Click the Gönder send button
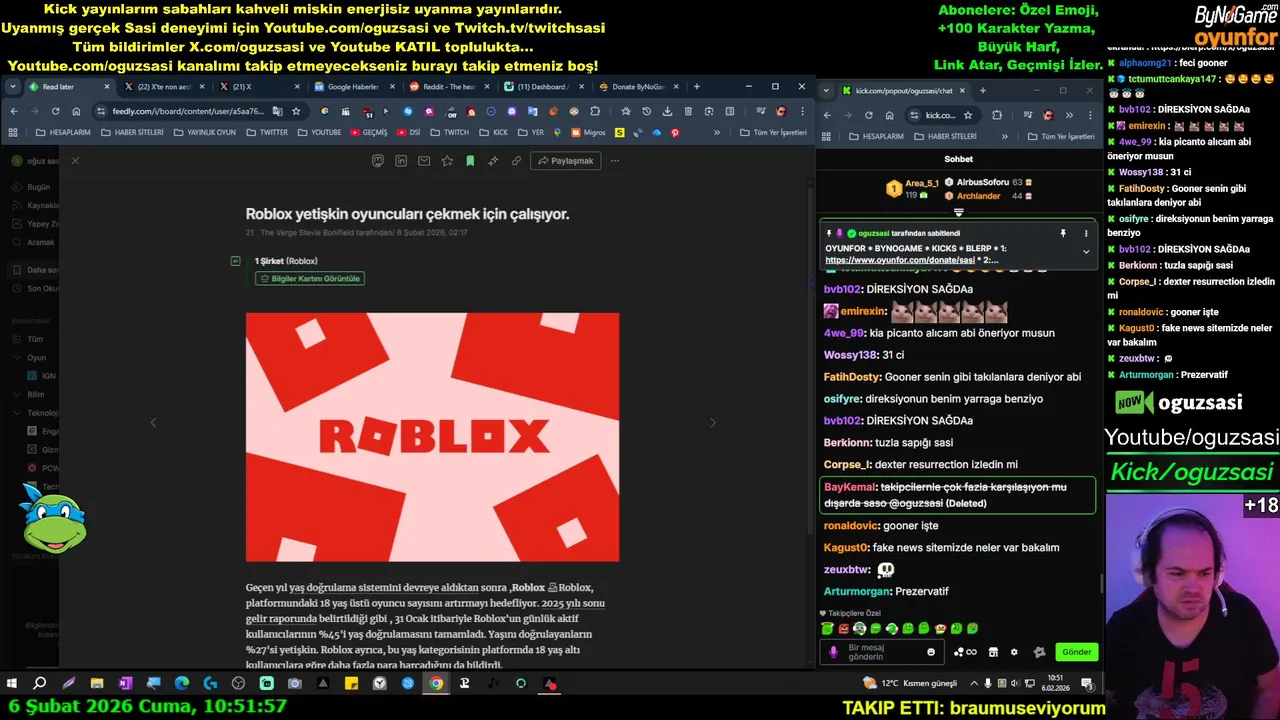The width and height of the screenshot is (1280, 720). point(1077,652)
